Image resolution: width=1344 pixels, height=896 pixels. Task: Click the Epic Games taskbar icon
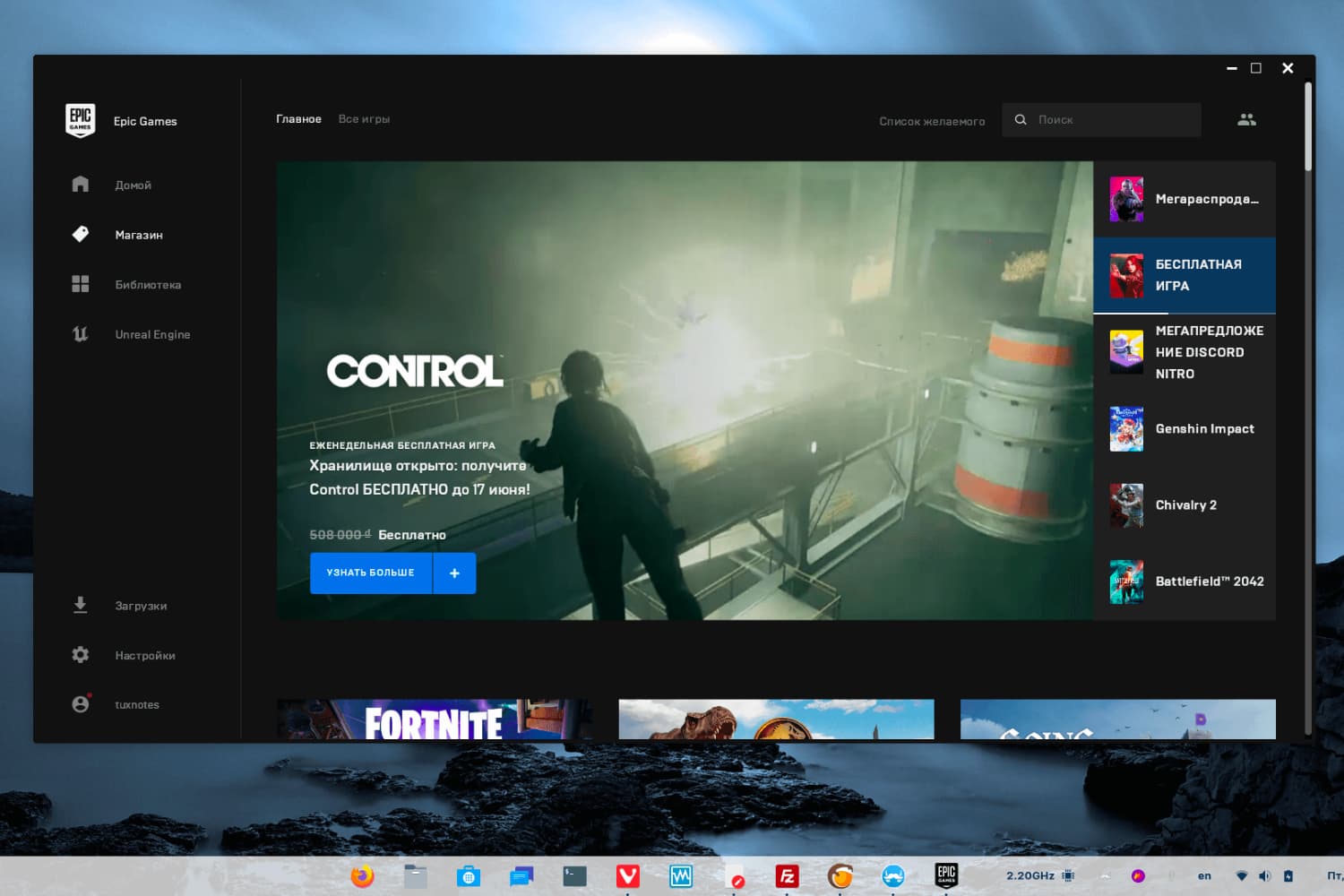click(946, 875)
